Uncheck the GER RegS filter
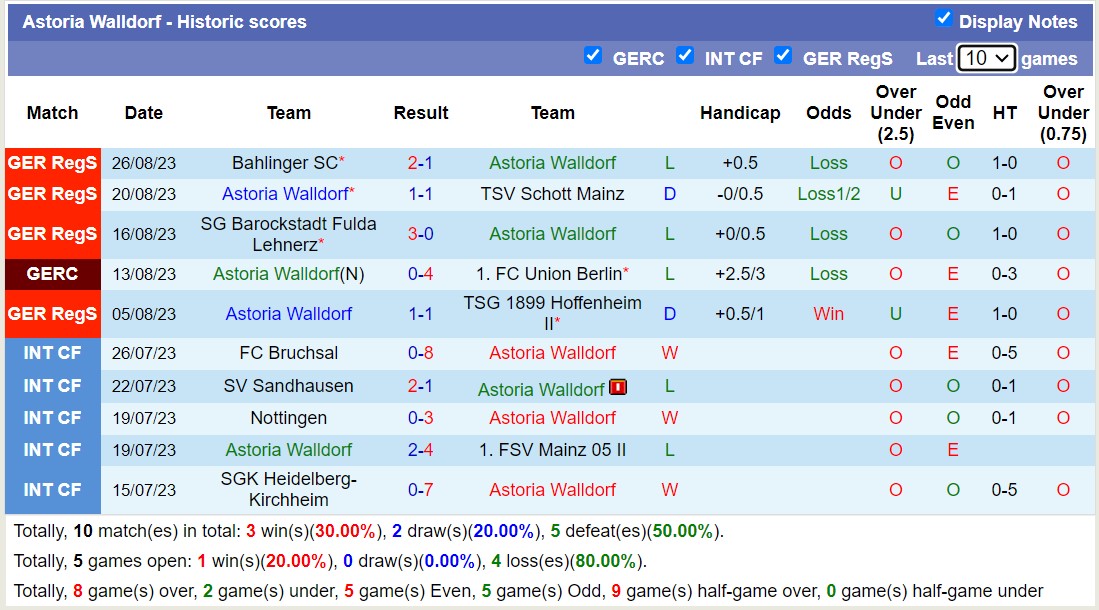Image resolution: width=1099 pixels, height=610 pixels. point(784,56)
